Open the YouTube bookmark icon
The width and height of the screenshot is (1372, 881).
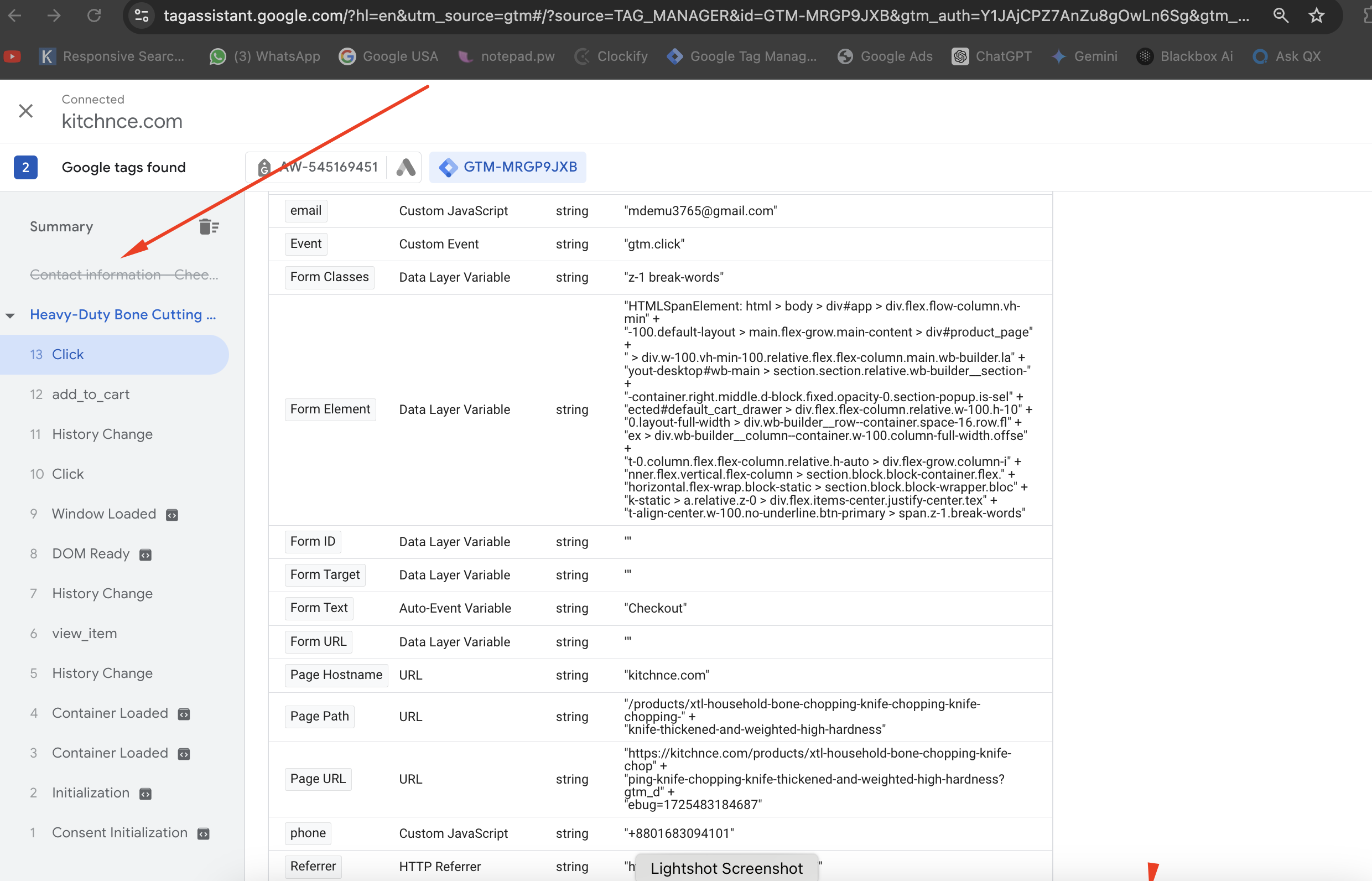(x=12, y=56)
